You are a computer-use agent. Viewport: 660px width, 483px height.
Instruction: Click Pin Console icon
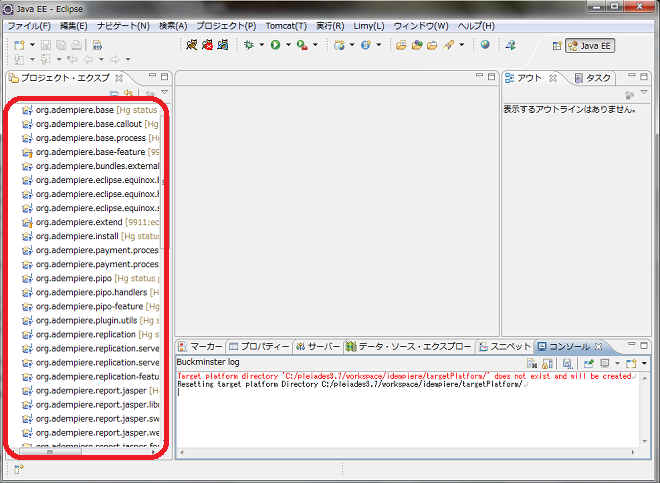pos(588,363)
